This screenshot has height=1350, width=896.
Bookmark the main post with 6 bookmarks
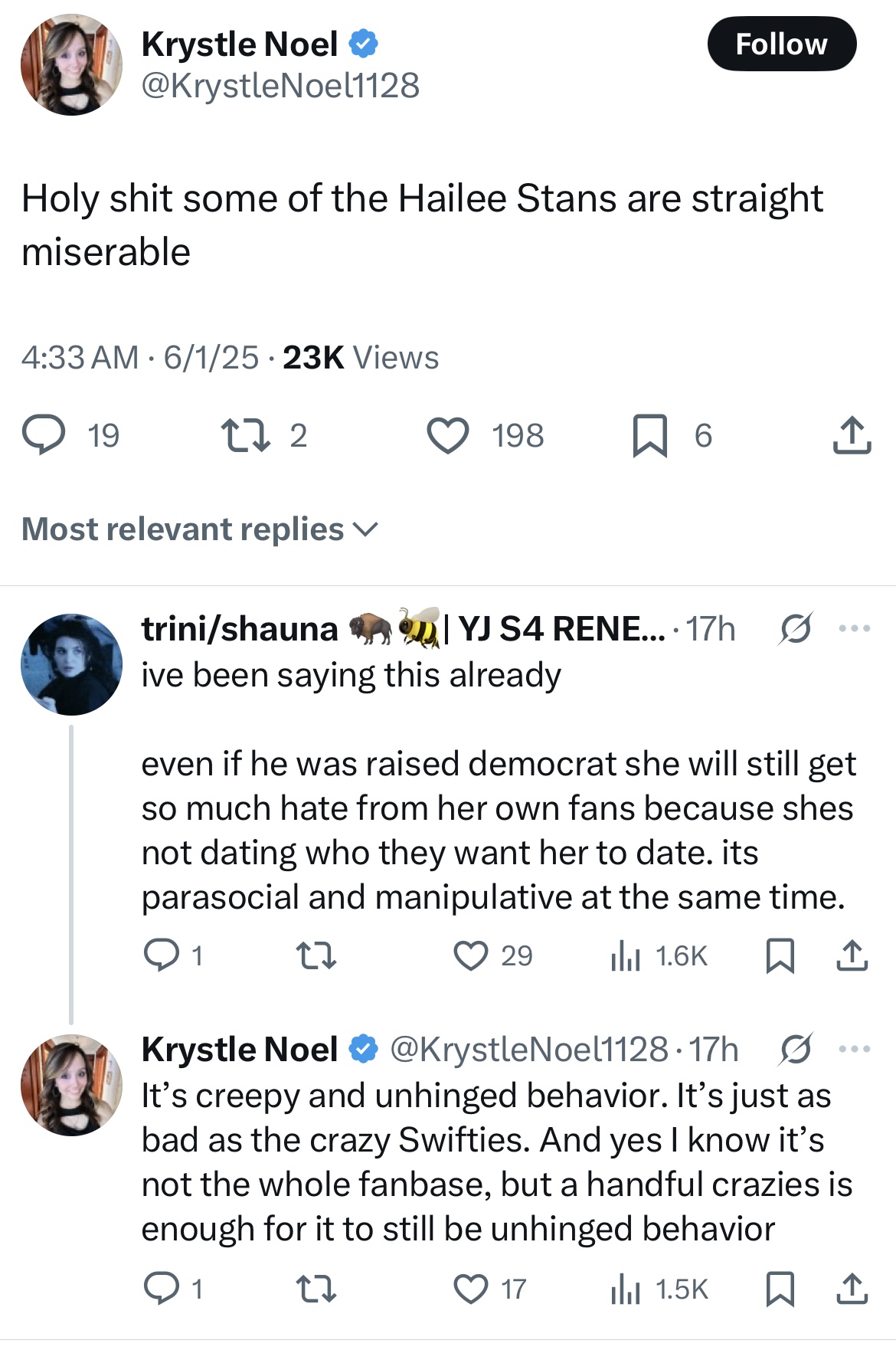point(649,435)
